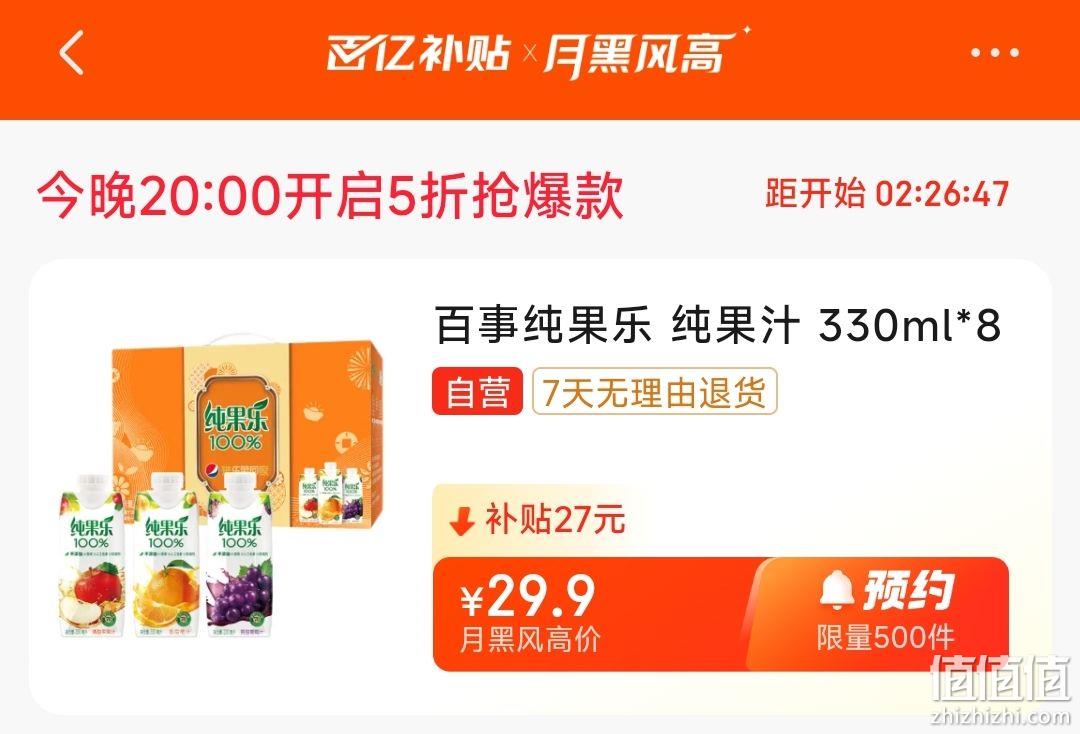Tap the grape juice carton image
Viewport: 1080px width, 734px height.
pos(239,555)
